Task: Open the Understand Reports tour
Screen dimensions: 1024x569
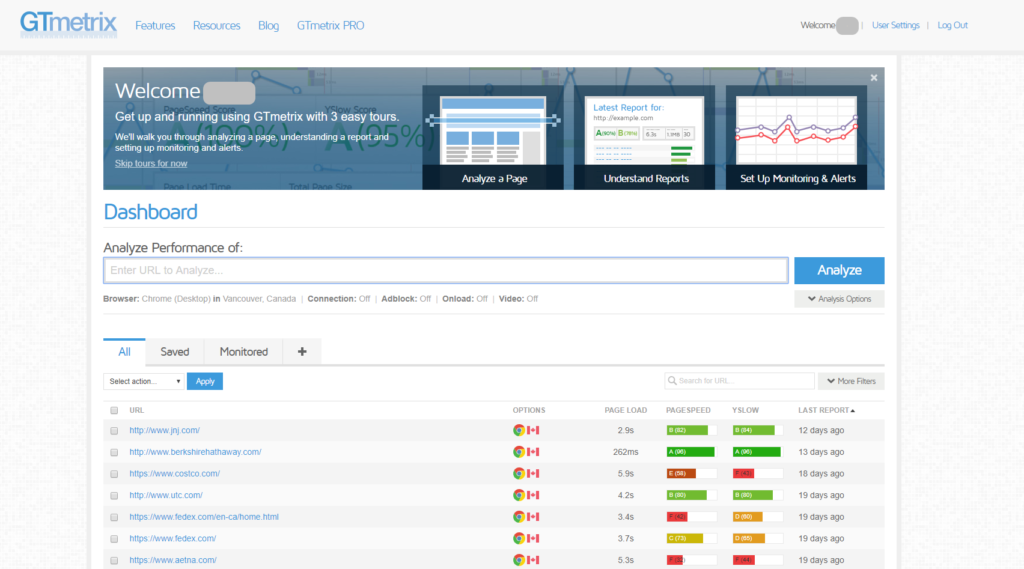Action: pos(645,138)
